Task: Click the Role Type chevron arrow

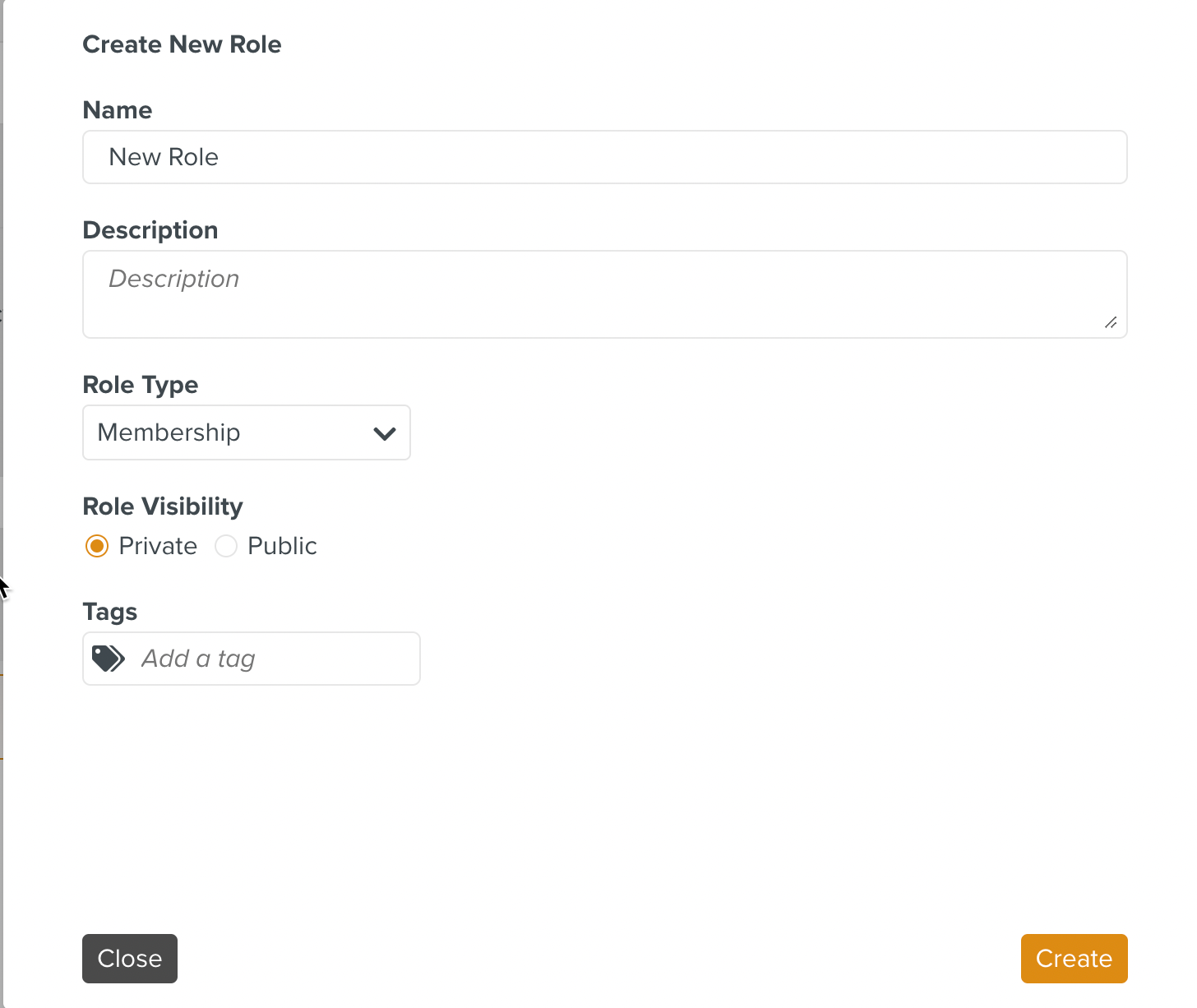Action: (x=384, y=433)
